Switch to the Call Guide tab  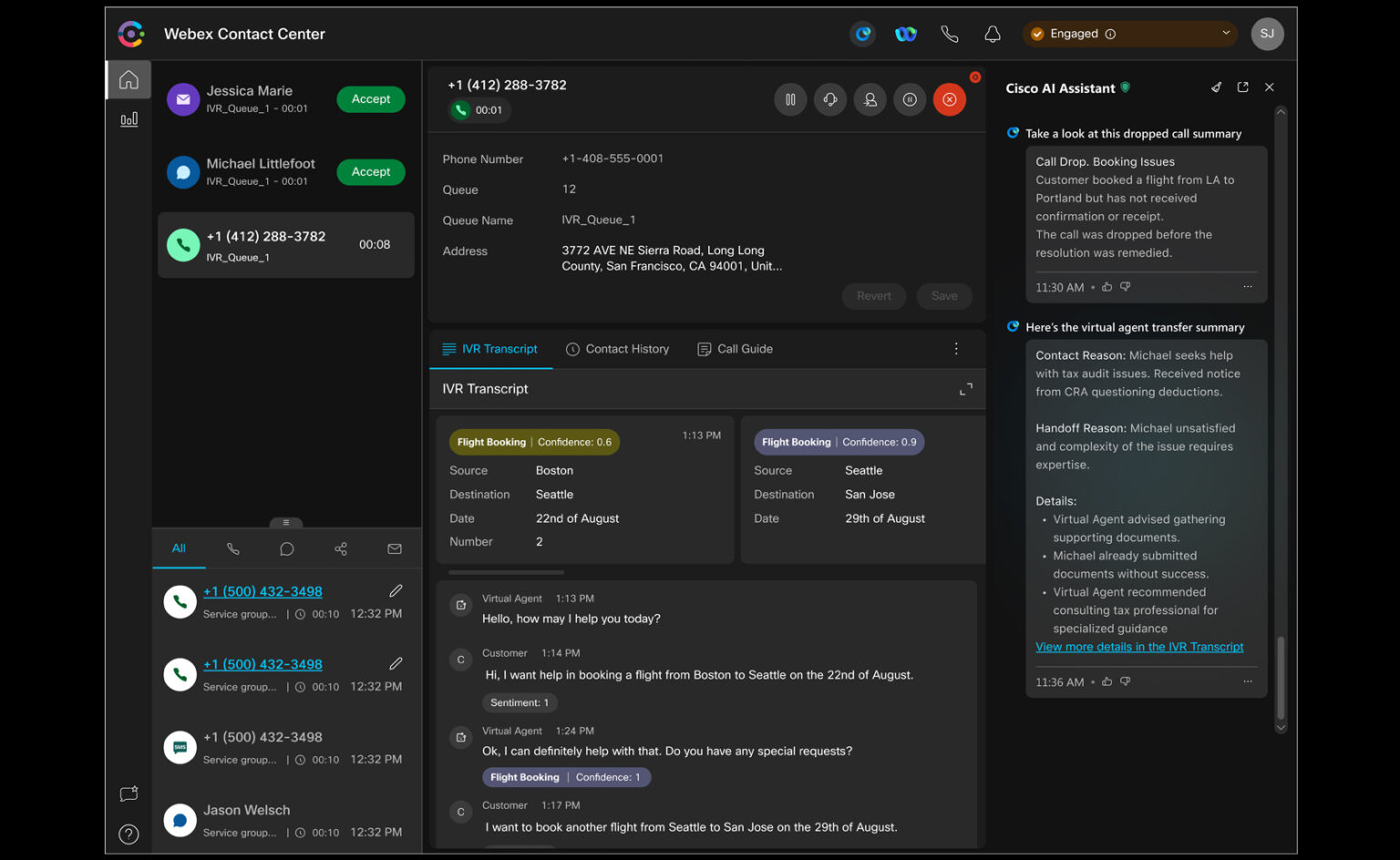click(x=735, y=349)
